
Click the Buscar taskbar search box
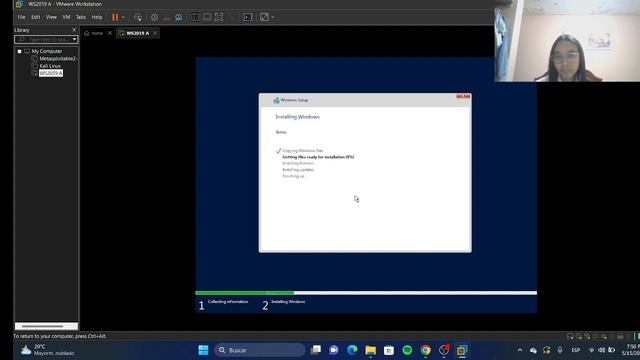click(259, 350)
